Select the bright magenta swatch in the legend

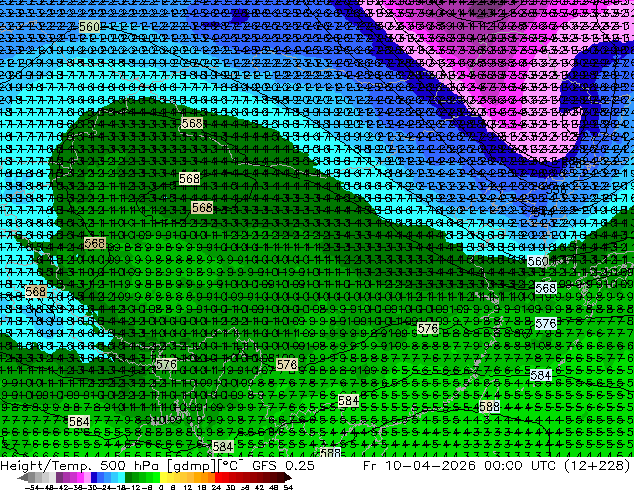[80, 477]
